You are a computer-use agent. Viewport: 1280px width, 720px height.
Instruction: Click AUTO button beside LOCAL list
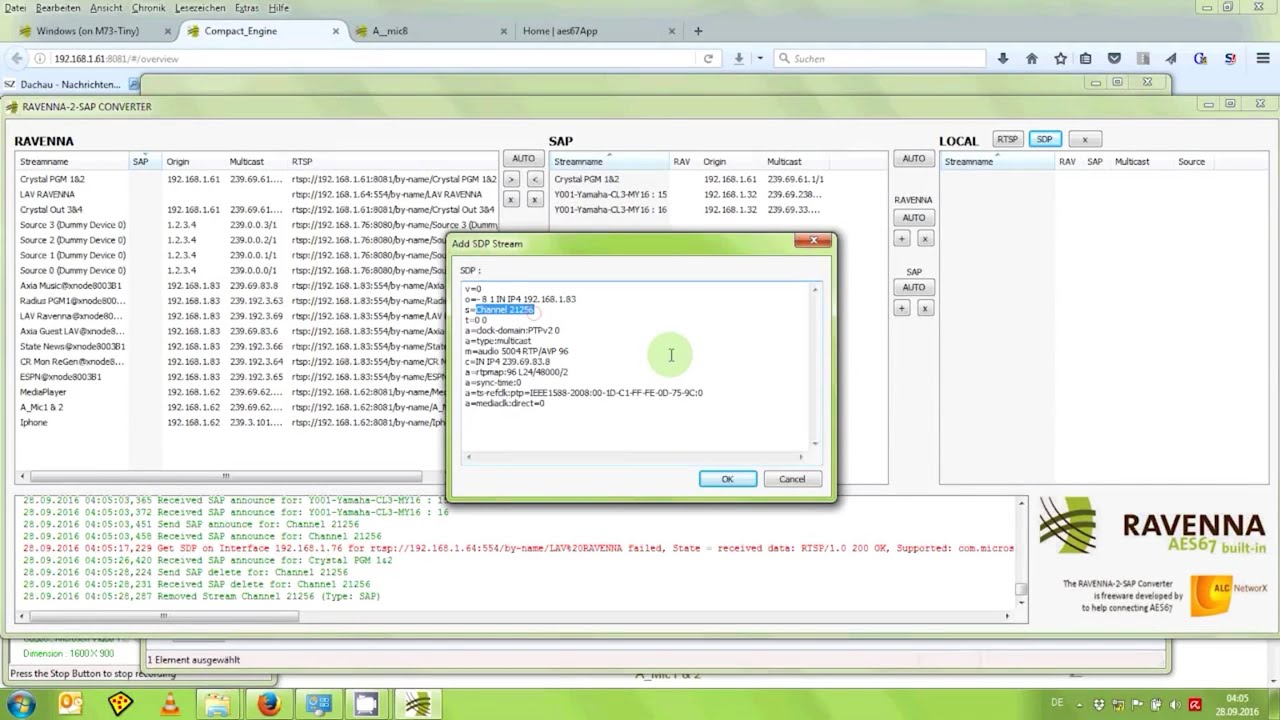[913, 159]
